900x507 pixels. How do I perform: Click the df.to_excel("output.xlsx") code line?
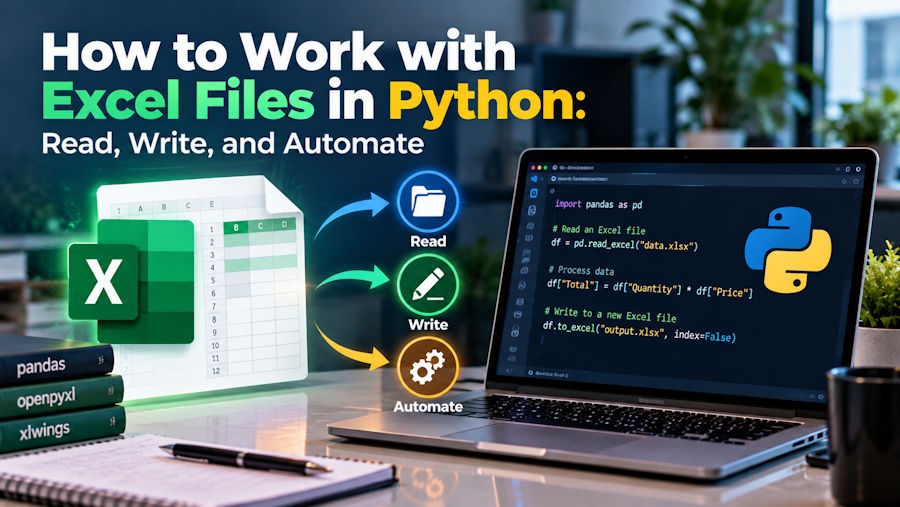639,332
